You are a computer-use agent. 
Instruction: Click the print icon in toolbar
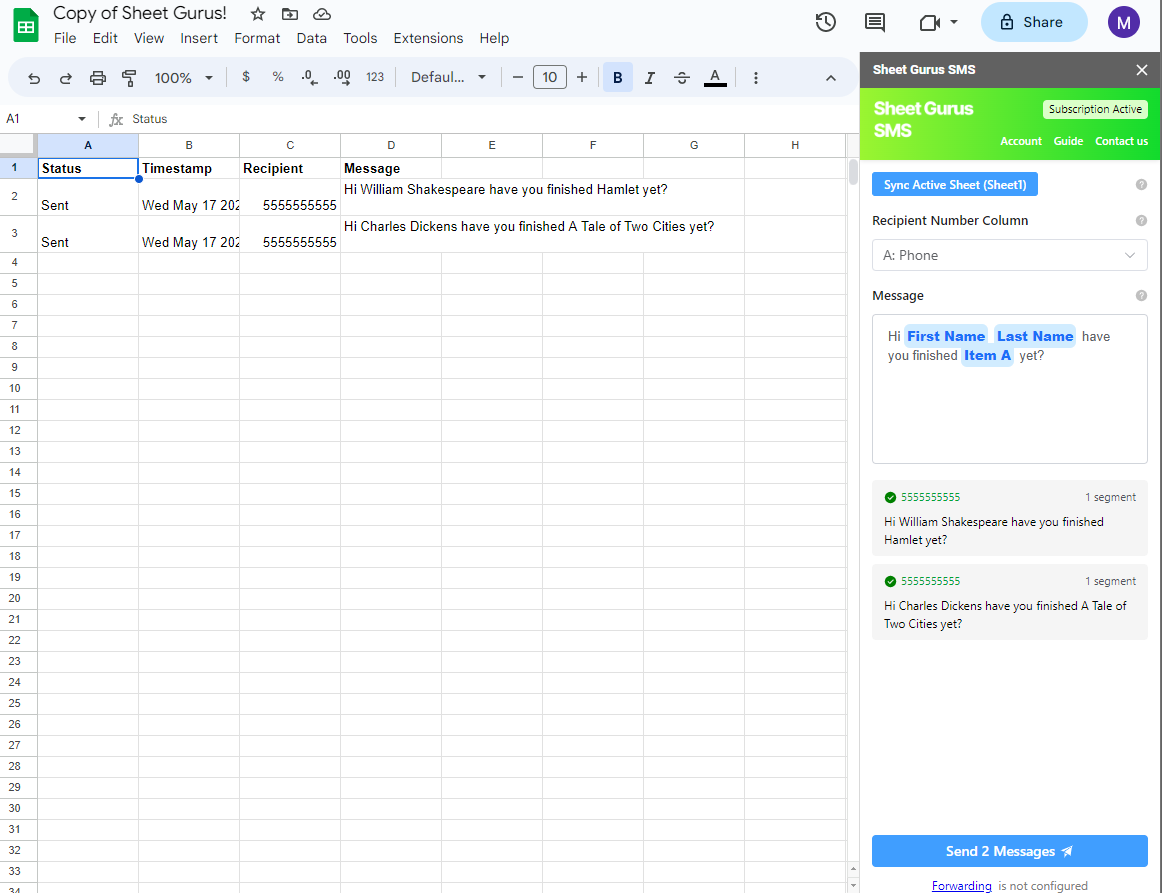coord(97,78)
